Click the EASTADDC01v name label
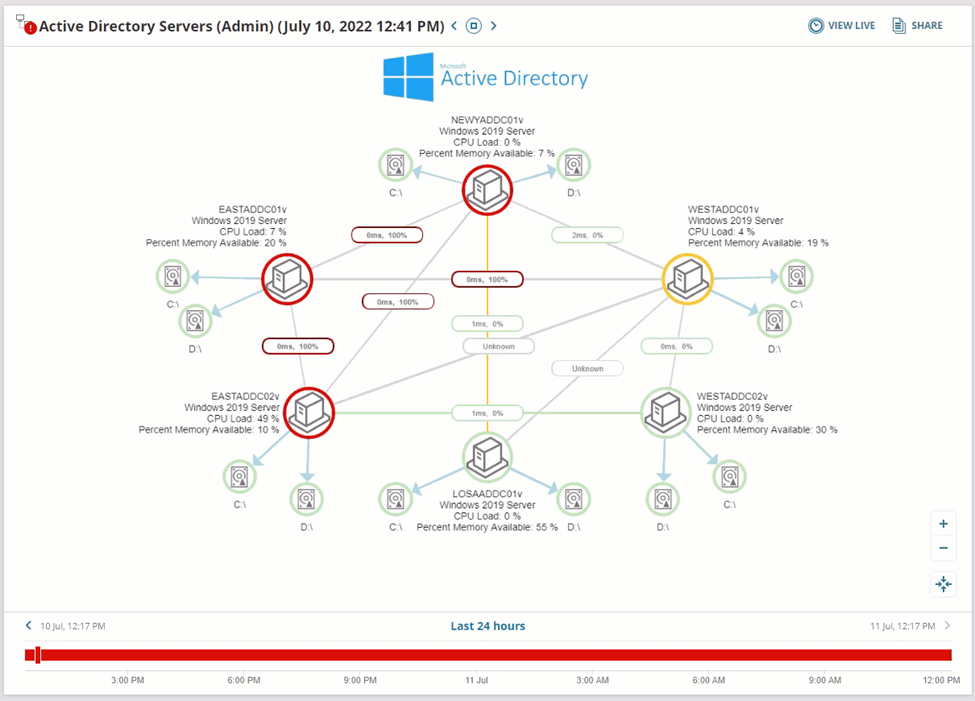The width and height of the screenshot is (975, 701). coord(252,210)
